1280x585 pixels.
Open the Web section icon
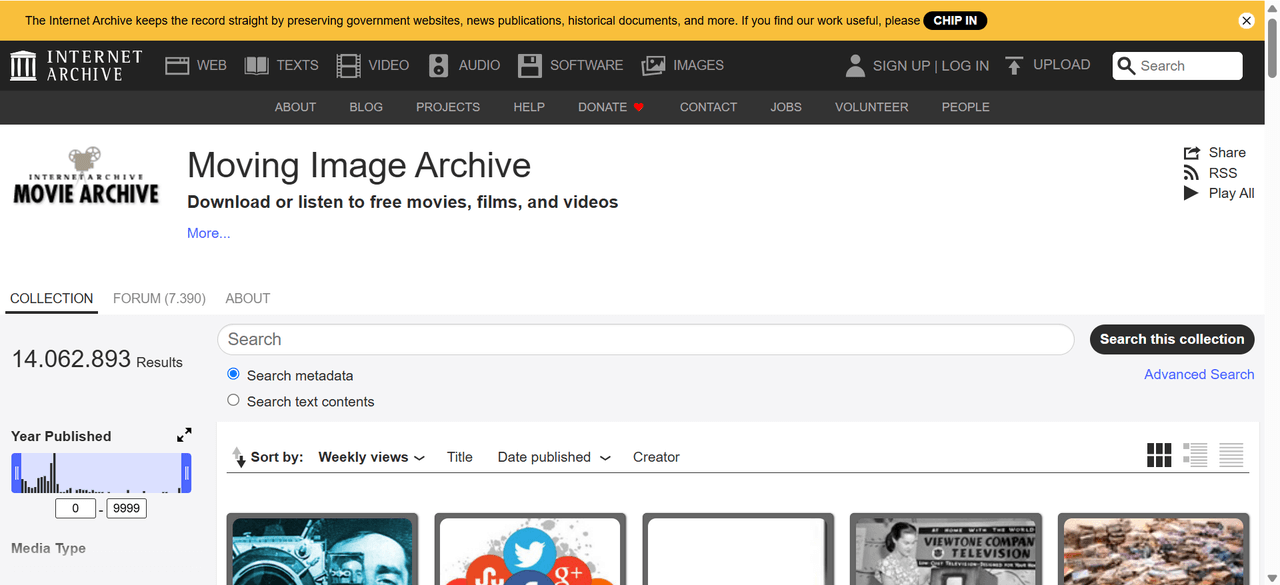click(x=177, y=66)
